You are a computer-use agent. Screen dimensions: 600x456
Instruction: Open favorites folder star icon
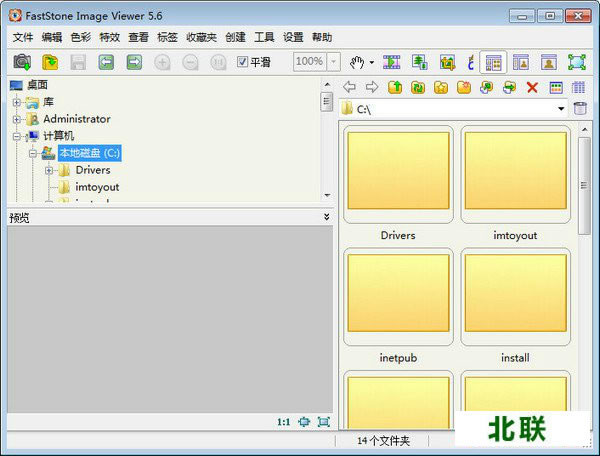point(441,87)
